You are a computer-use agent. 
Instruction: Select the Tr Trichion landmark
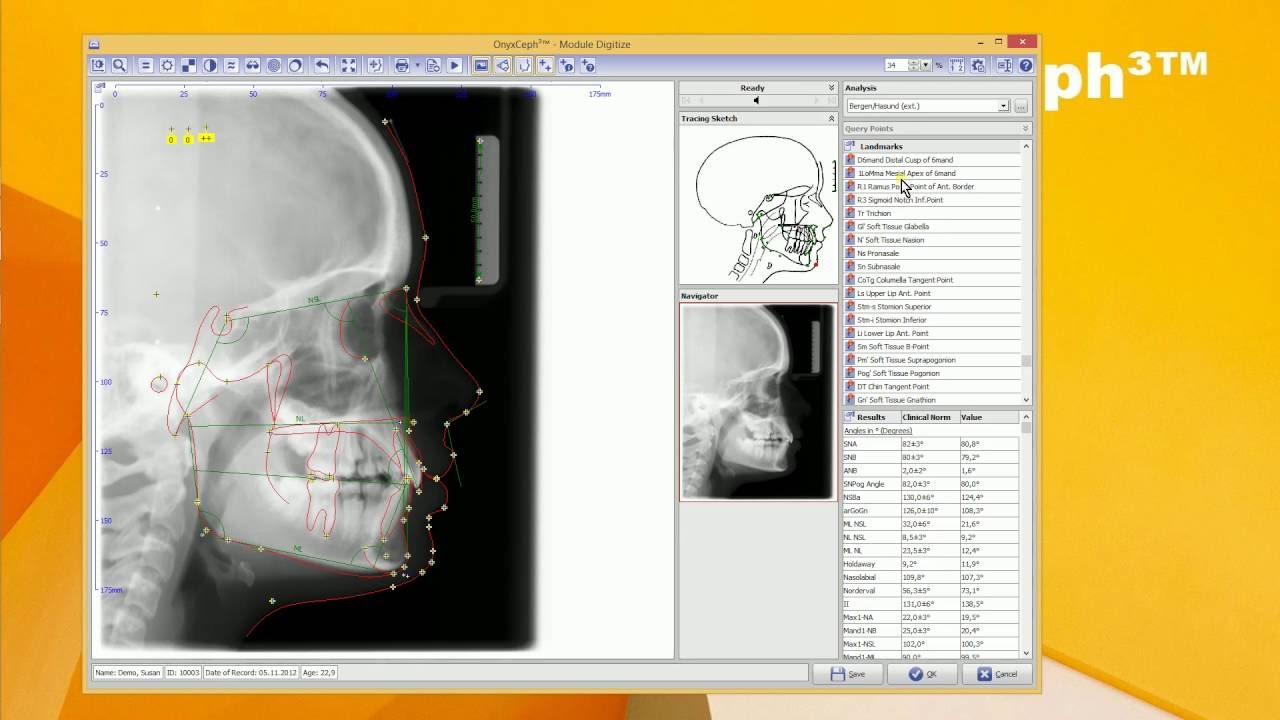[873, 213]
